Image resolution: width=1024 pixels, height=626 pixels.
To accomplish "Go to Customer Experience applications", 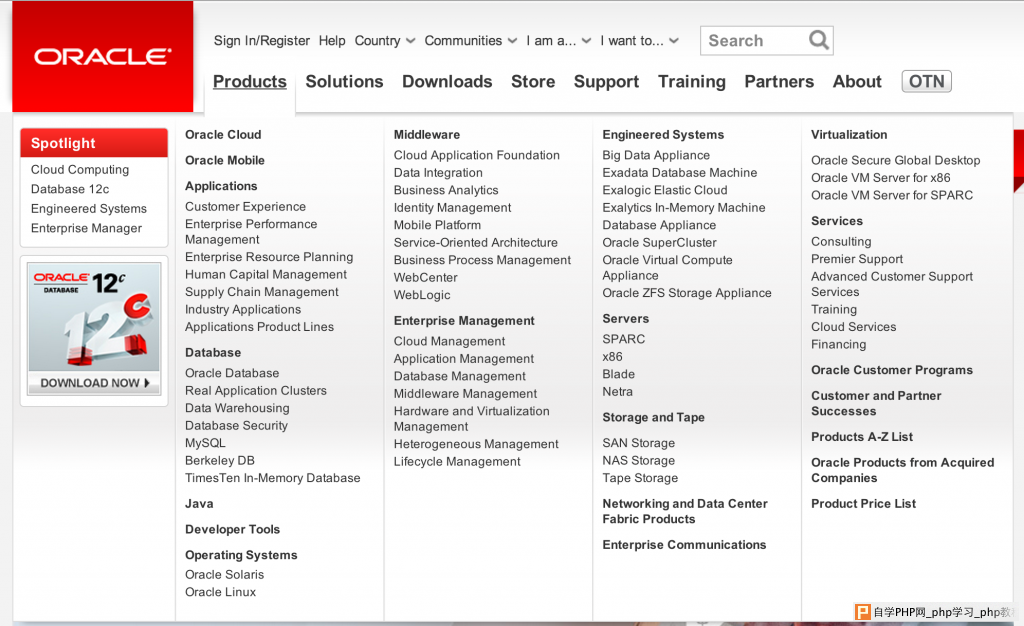I will 245,207.
